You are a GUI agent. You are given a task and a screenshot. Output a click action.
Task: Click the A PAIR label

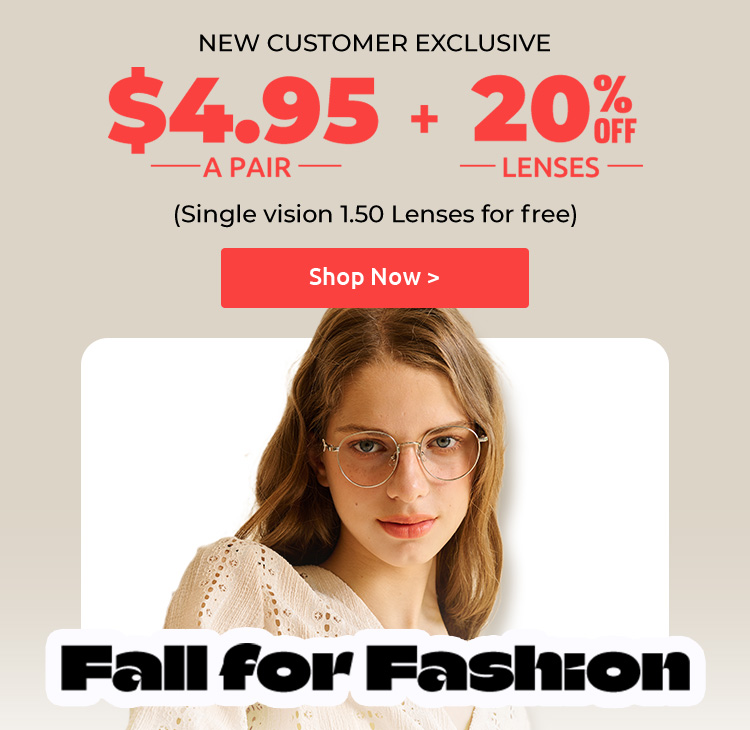[x=247, y=167]
